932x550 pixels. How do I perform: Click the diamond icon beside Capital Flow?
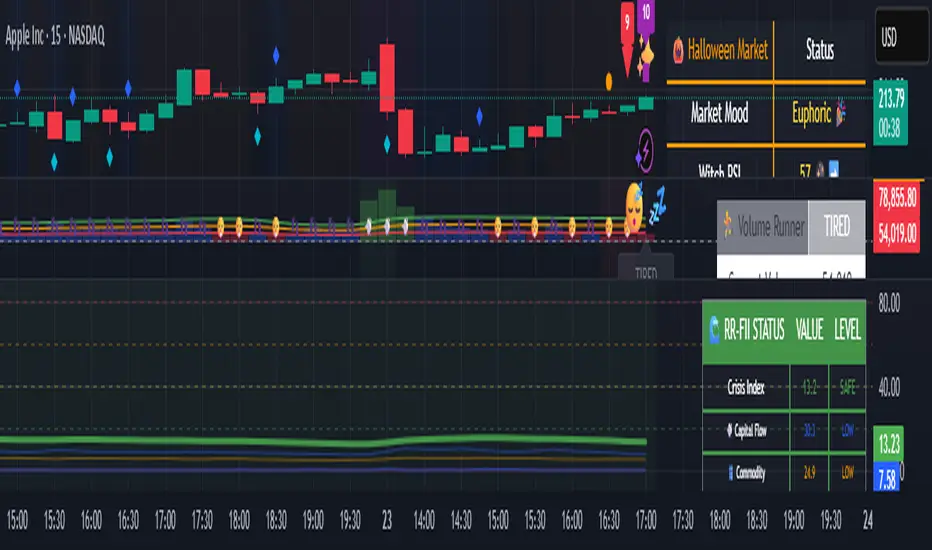tap(729, 430)
